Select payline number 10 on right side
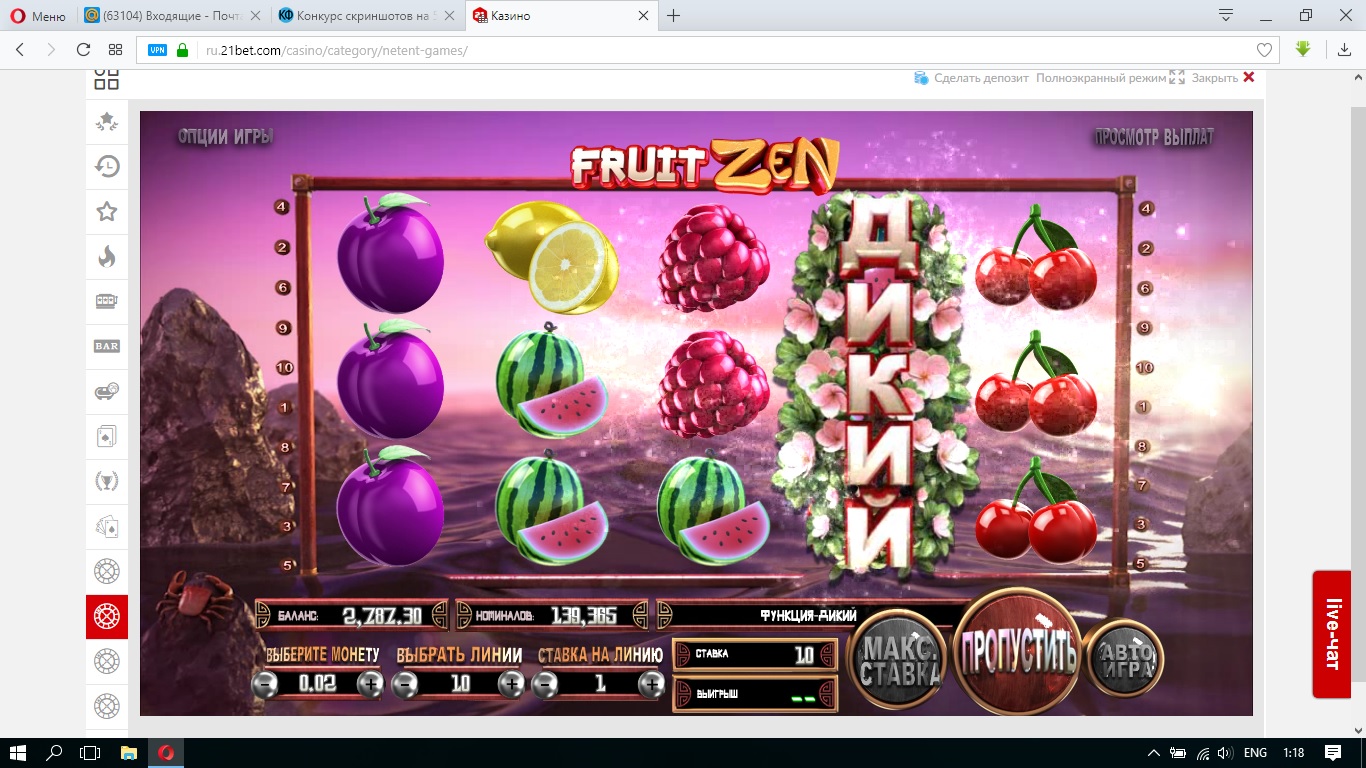Image resolution: width=1366 pixels, height=768 pixels. click(1145, 367)
